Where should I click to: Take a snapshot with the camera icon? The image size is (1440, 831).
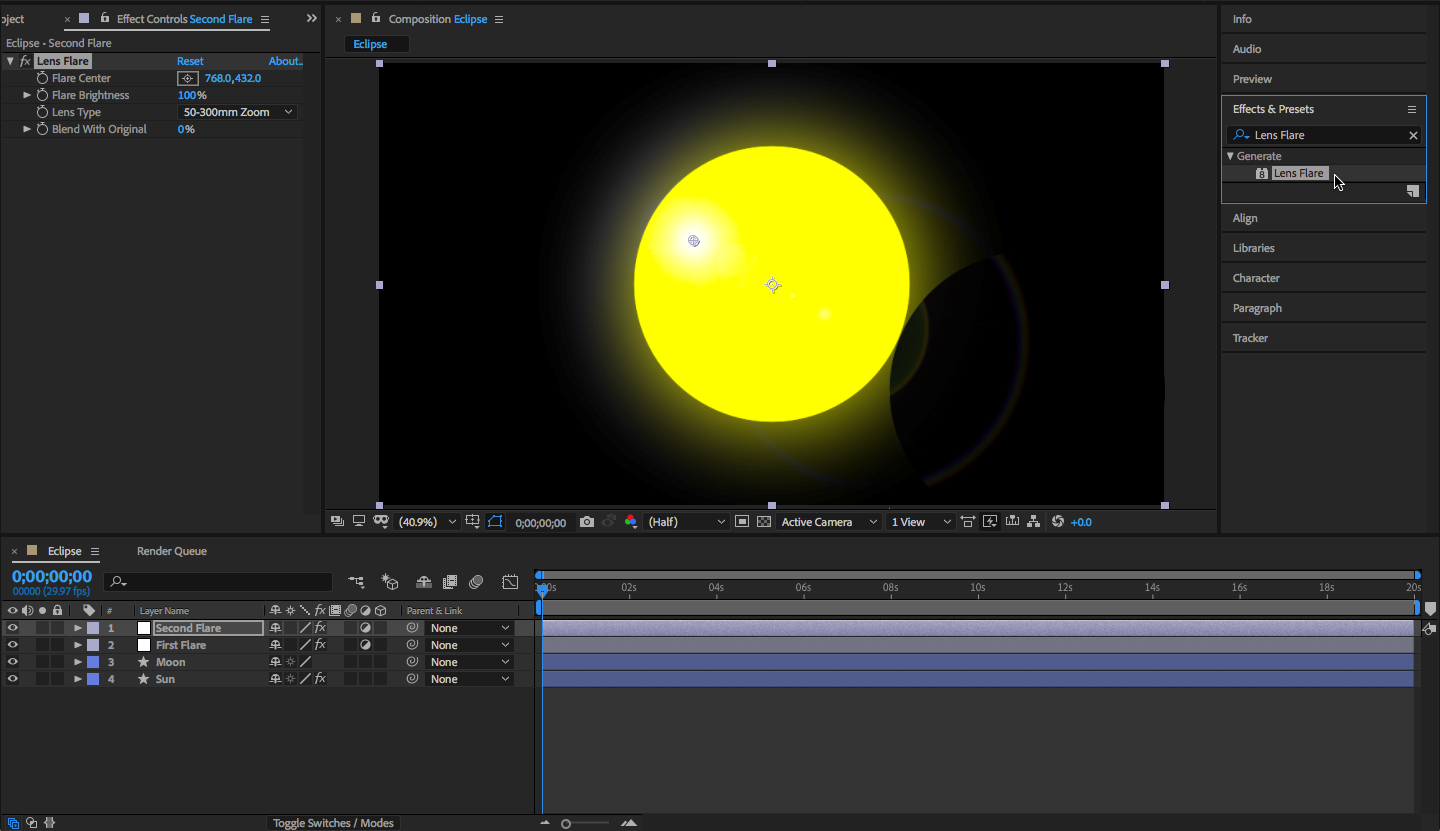[x=587, y=522]
